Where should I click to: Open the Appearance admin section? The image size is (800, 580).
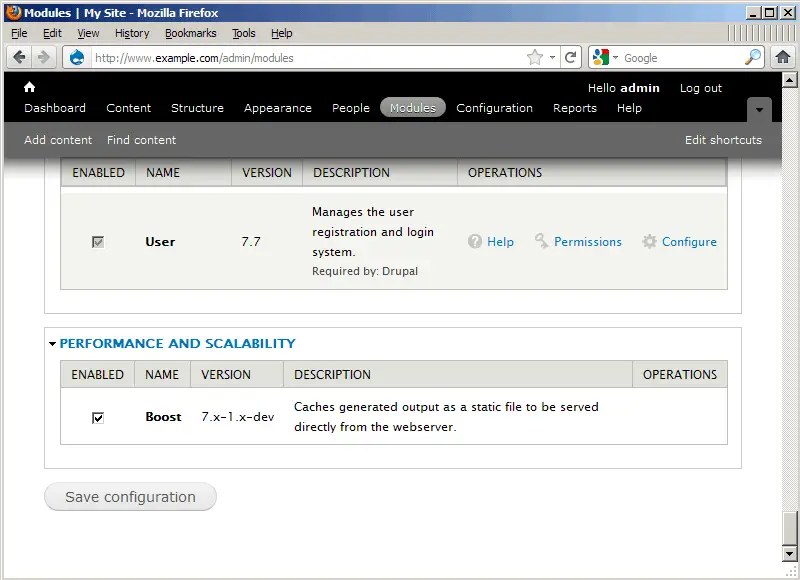pyautogui.click(x=278, y=108)
